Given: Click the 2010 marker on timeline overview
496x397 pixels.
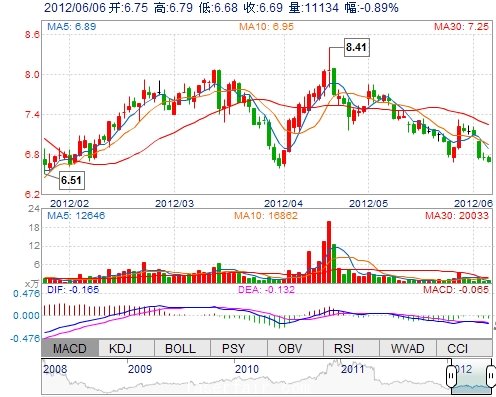Looking at the screenshot, I should (247, 369).
